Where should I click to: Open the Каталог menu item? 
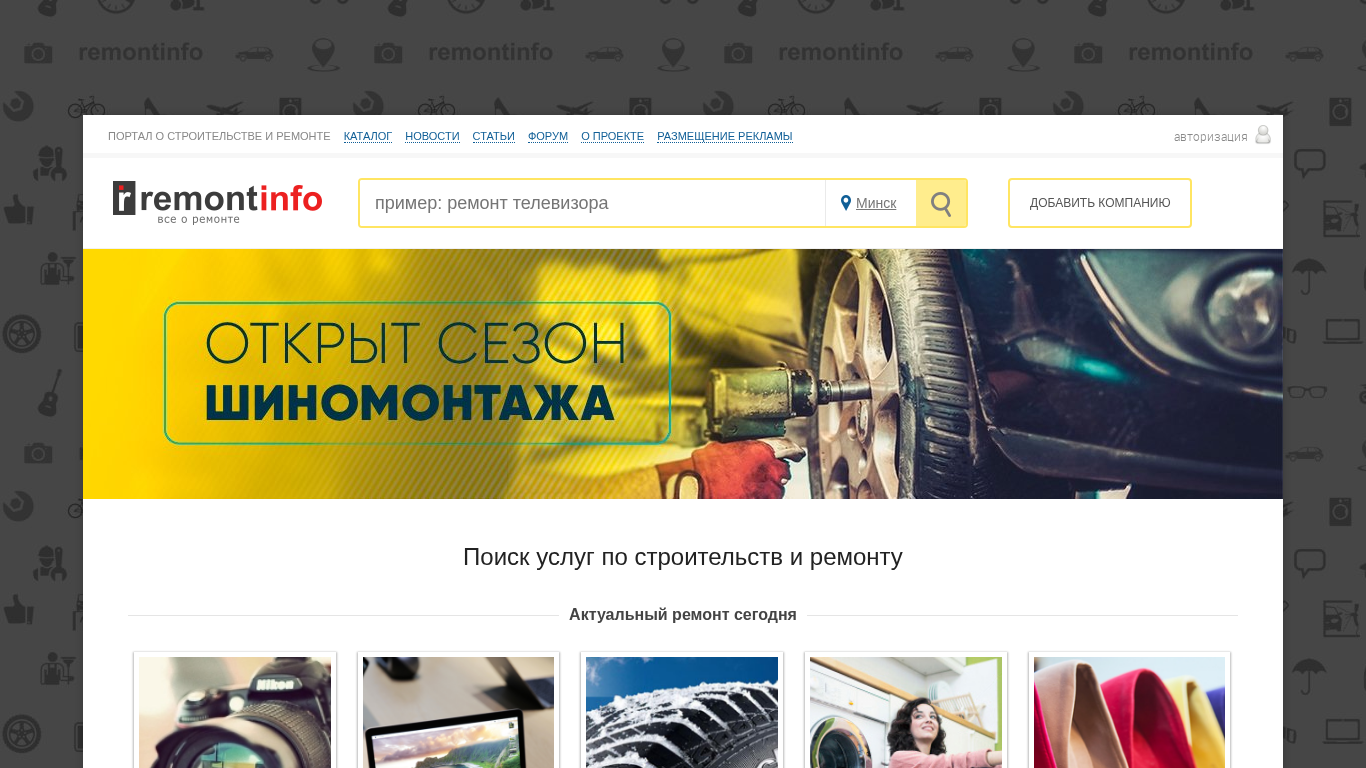tap(368, 136)
